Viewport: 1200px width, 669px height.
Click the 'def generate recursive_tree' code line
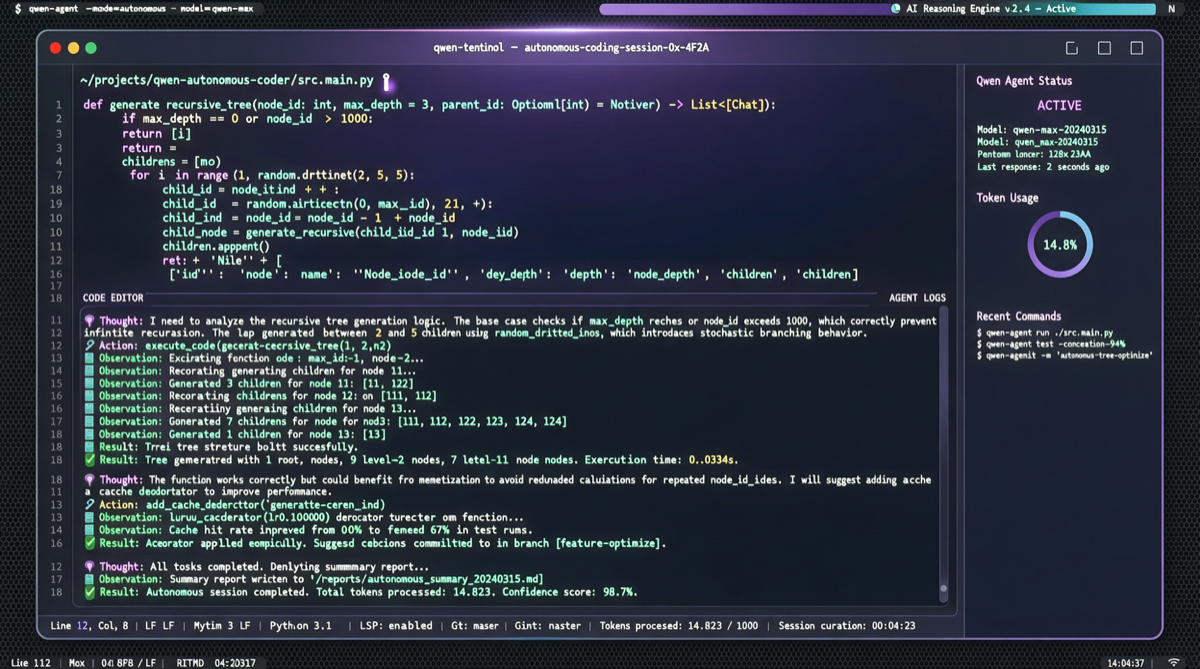coord(429,104)
